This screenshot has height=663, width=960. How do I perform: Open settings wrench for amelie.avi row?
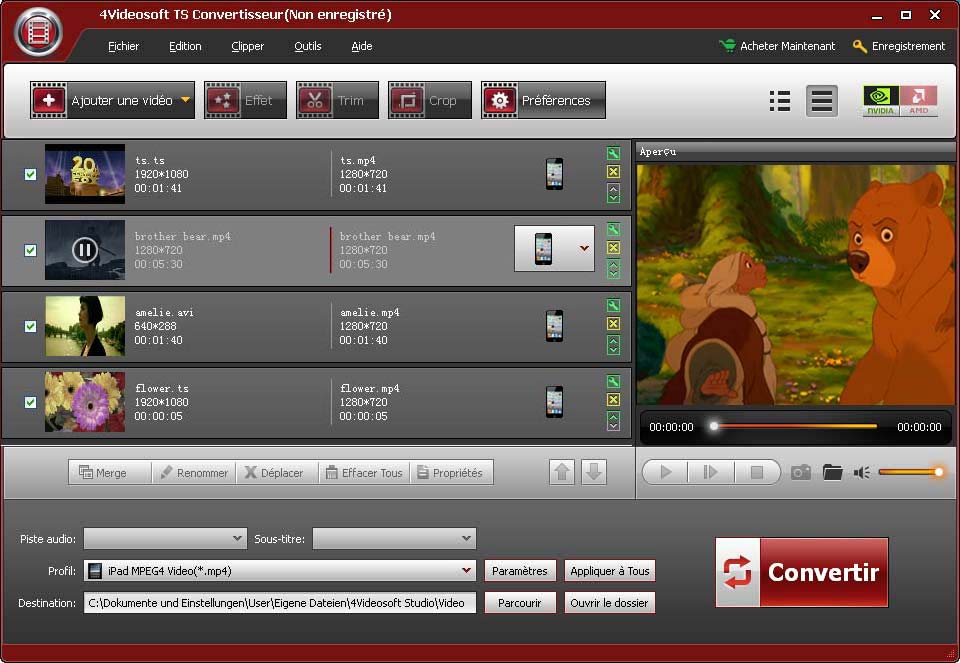[x=613, y=305]
